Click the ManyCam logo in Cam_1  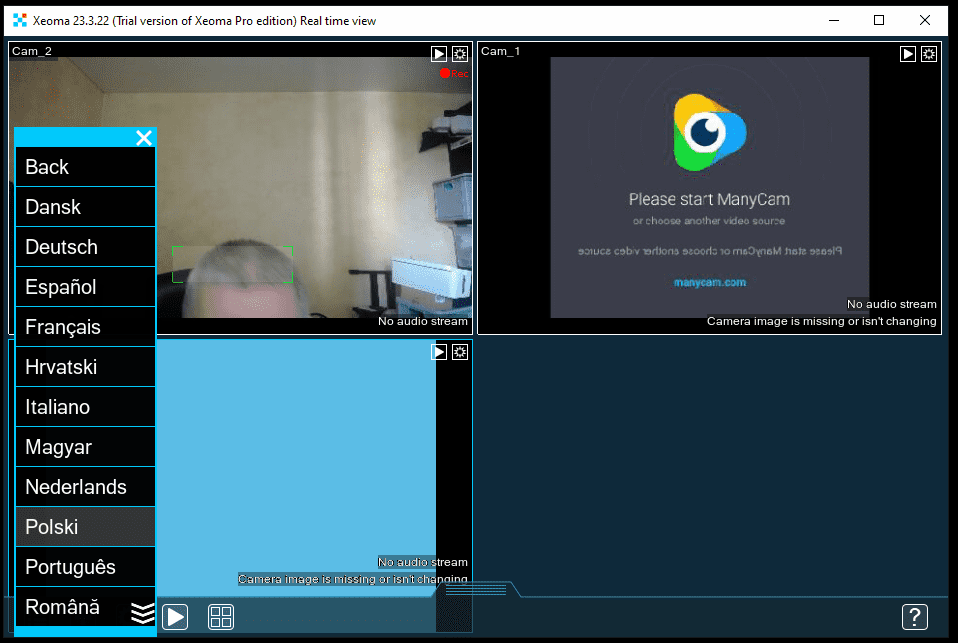point(709,132)
